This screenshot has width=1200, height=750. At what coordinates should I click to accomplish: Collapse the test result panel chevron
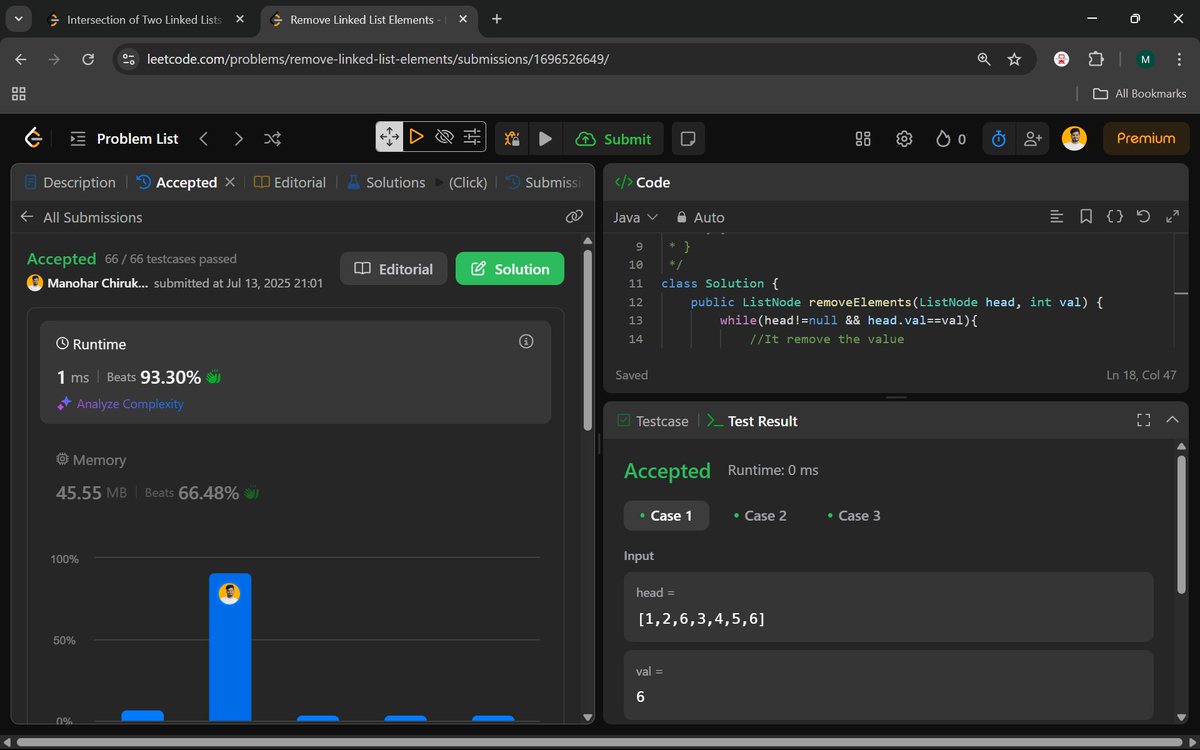1173,421
